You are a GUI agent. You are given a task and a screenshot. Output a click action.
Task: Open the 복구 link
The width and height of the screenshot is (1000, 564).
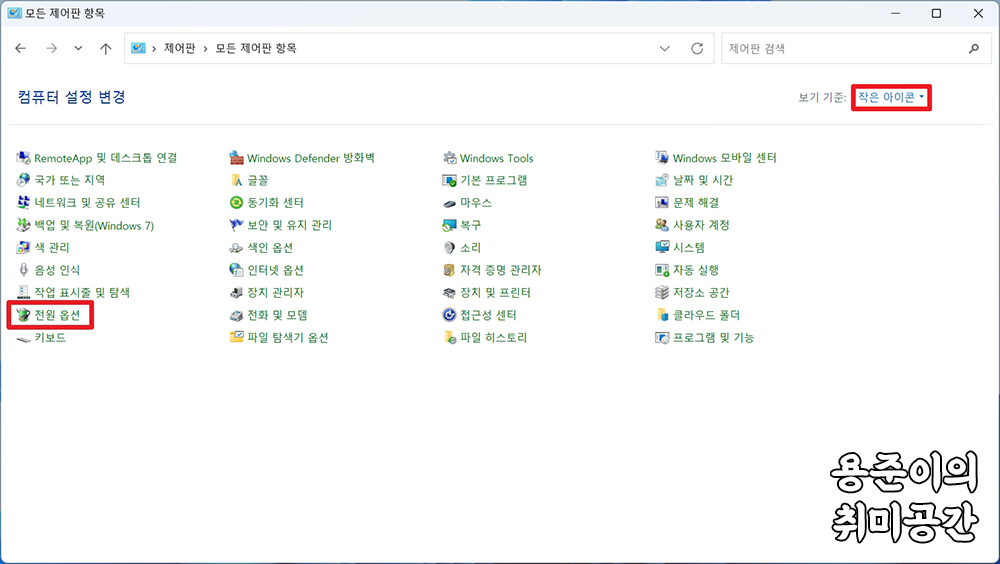[x=471, y=225]
